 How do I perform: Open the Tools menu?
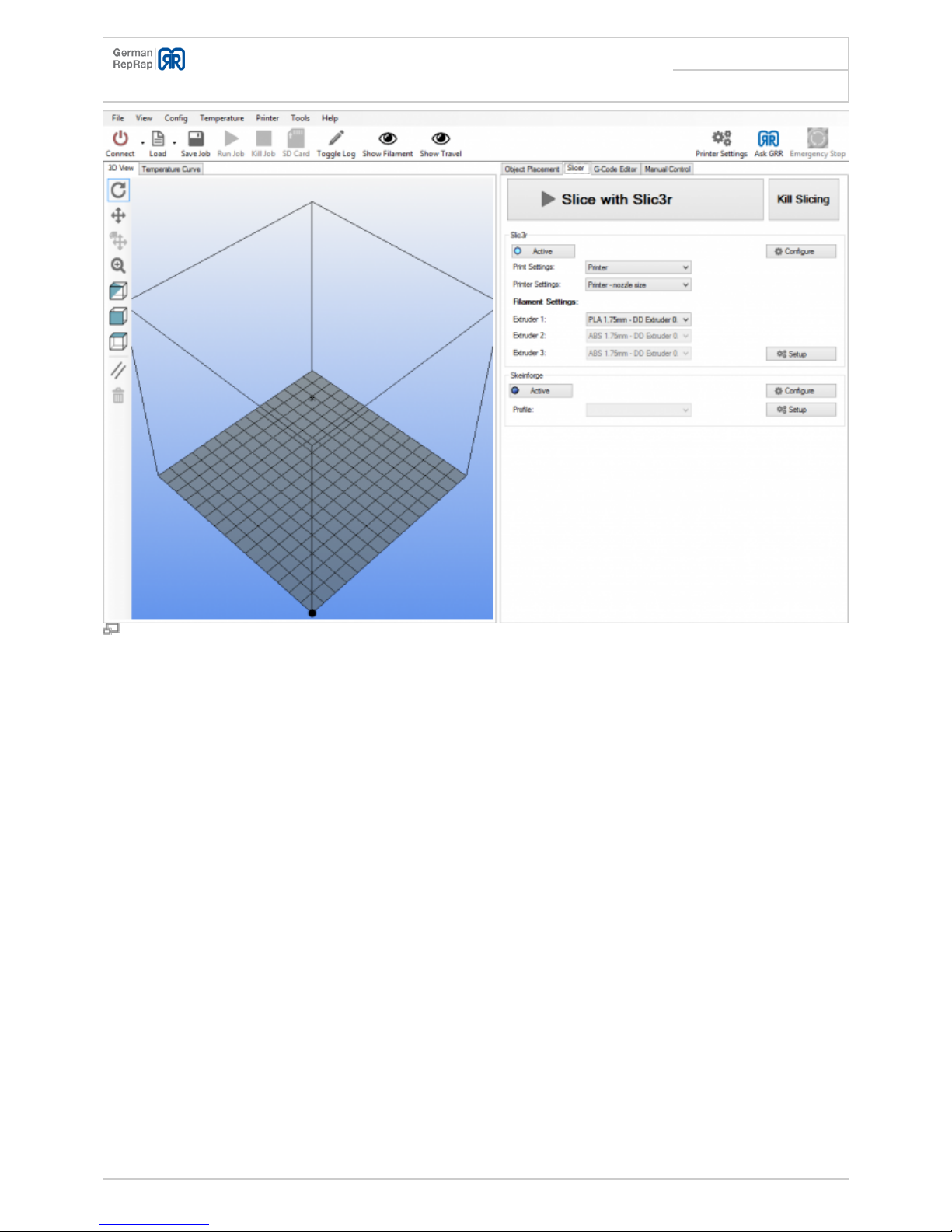pos(300,118)
